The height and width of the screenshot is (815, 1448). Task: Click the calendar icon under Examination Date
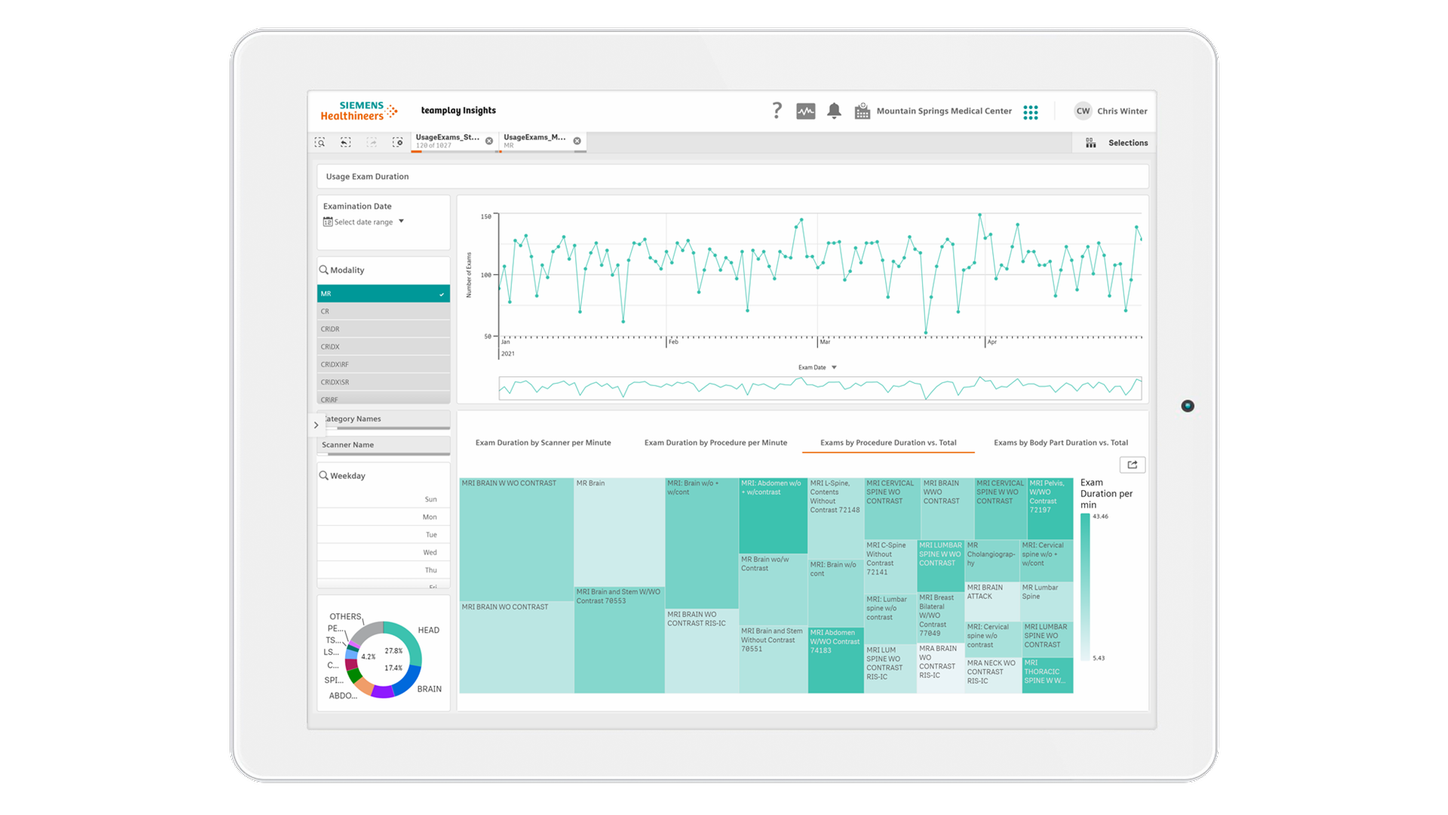(x=327, y=222)
